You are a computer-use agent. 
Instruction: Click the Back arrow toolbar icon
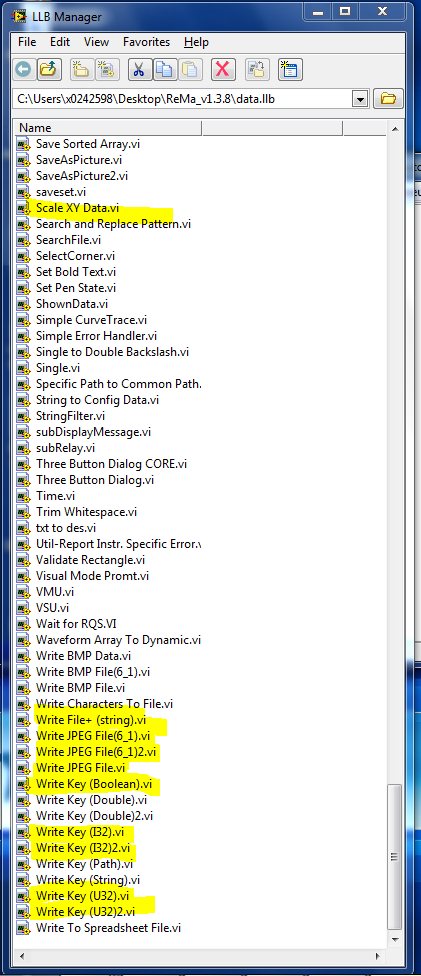(x=22, y=70)
